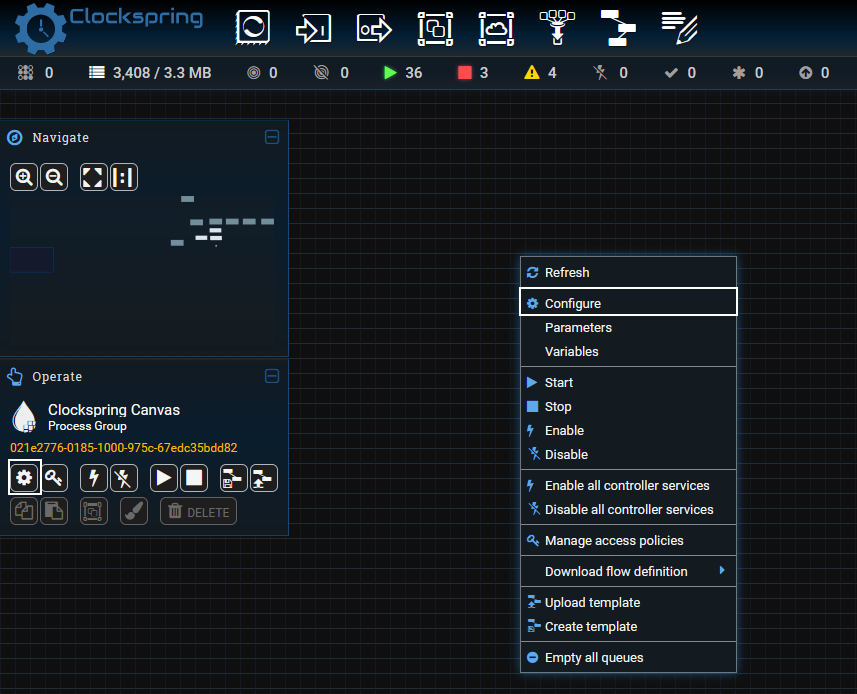Select the Remote Process Group toolbar icon
The width and height of the screenshot is (857, 694).
[x=496, y=28]
